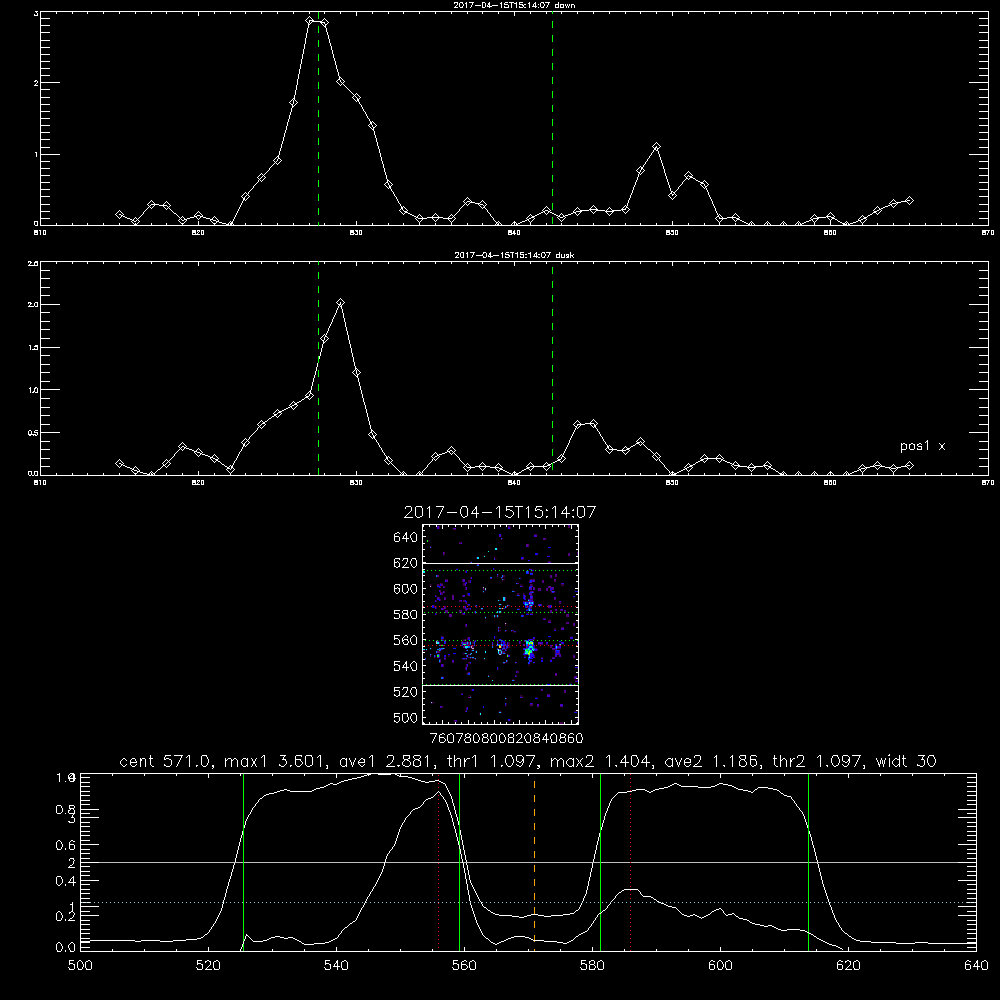The width and height of the screenshot is (1000, 1000).
Task: Click the heatmap y-axis label 540
Action: click(x=406, y=666)
